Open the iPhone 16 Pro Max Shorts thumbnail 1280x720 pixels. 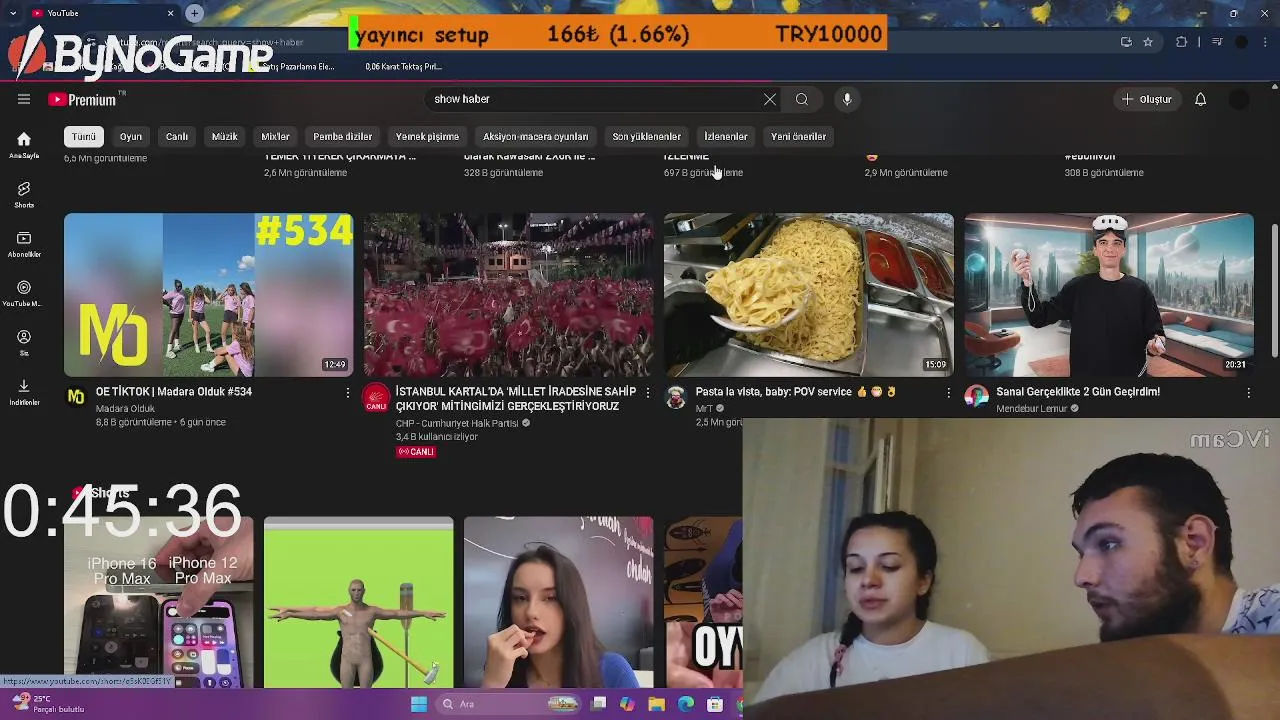[158, 603]
